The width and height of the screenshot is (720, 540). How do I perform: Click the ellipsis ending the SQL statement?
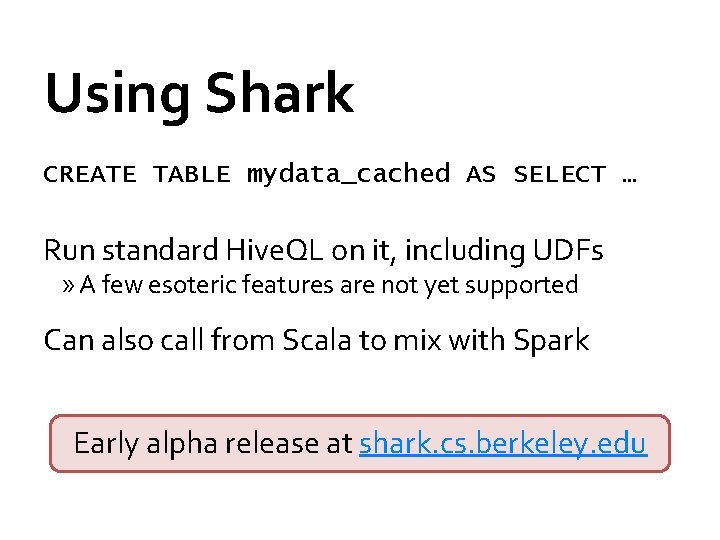click(x=629, y=177)
